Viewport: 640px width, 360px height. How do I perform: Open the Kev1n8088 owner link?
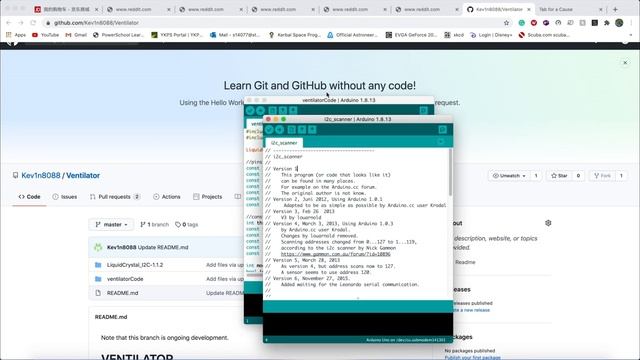click(x=41, y=176)
